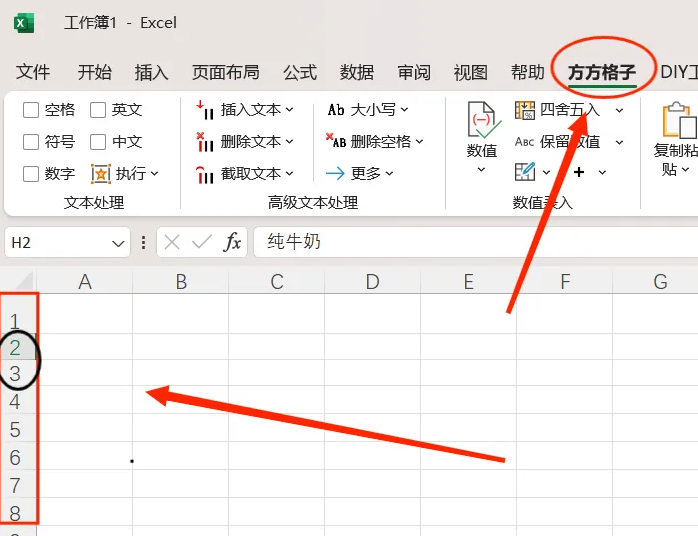Viewport: 698px width, 536px height.
Task: Select row 5 header
Action: (17, 428)
